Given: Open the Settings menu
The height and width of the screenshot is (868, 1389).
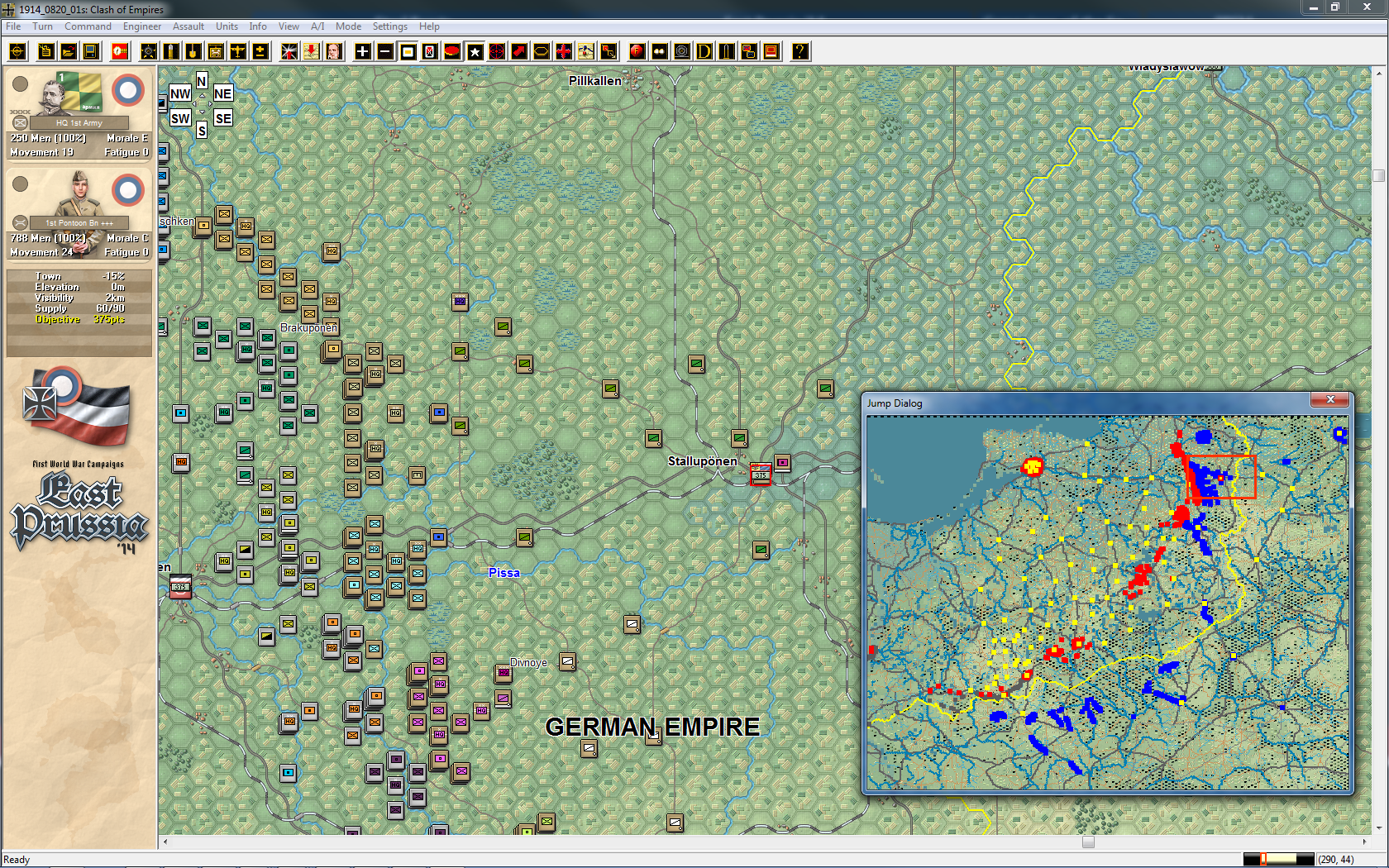Looking at the screenshot, I should [x=389, y=26].
